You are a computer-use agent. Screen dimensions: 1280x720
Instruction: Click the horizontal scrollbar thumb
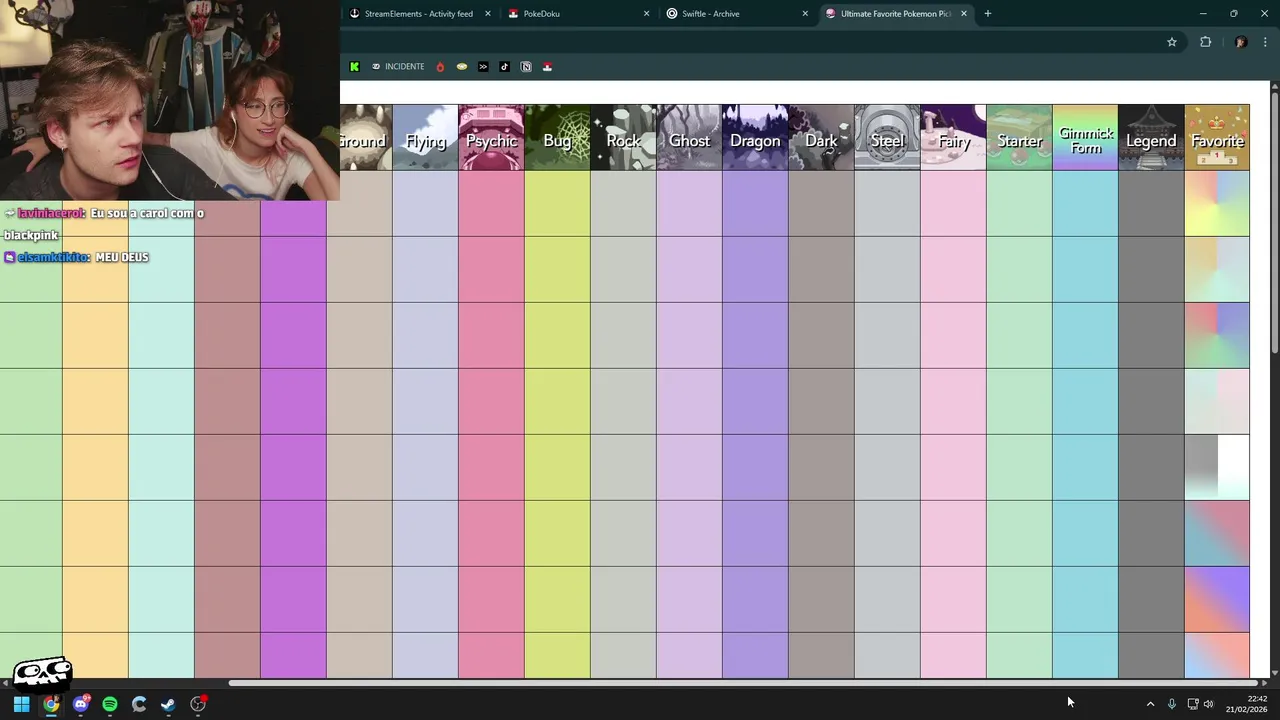pos(745,684)
